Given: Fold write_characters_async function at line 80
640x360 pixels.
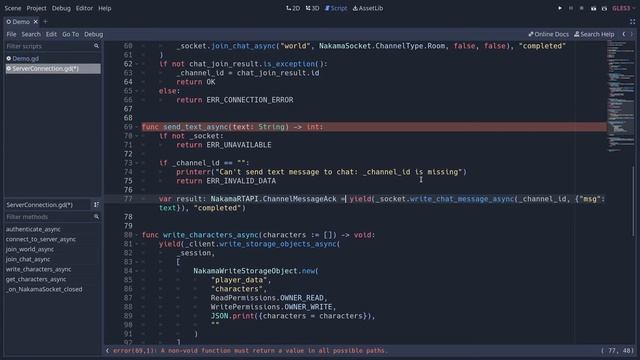Looking at the screenshot, I should tap(137, 235).
